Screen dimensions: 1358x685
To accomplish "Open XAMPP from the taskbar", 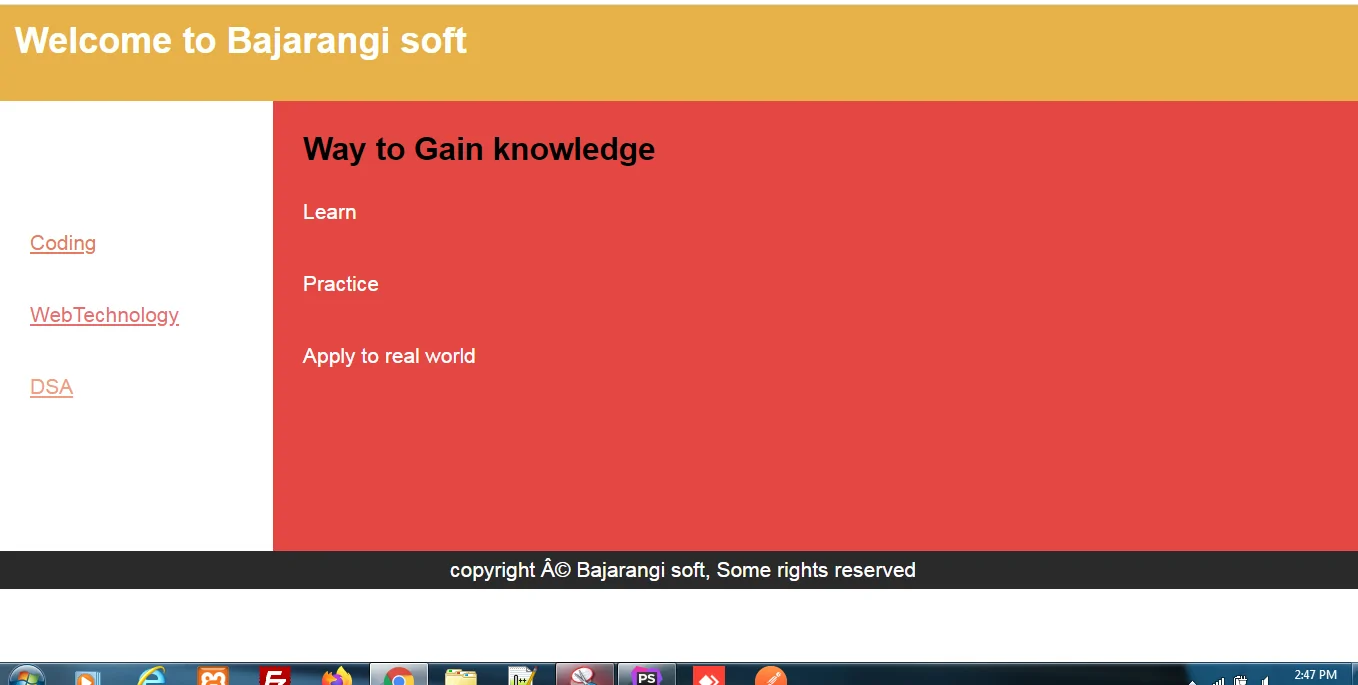I will tap(213, 677).
